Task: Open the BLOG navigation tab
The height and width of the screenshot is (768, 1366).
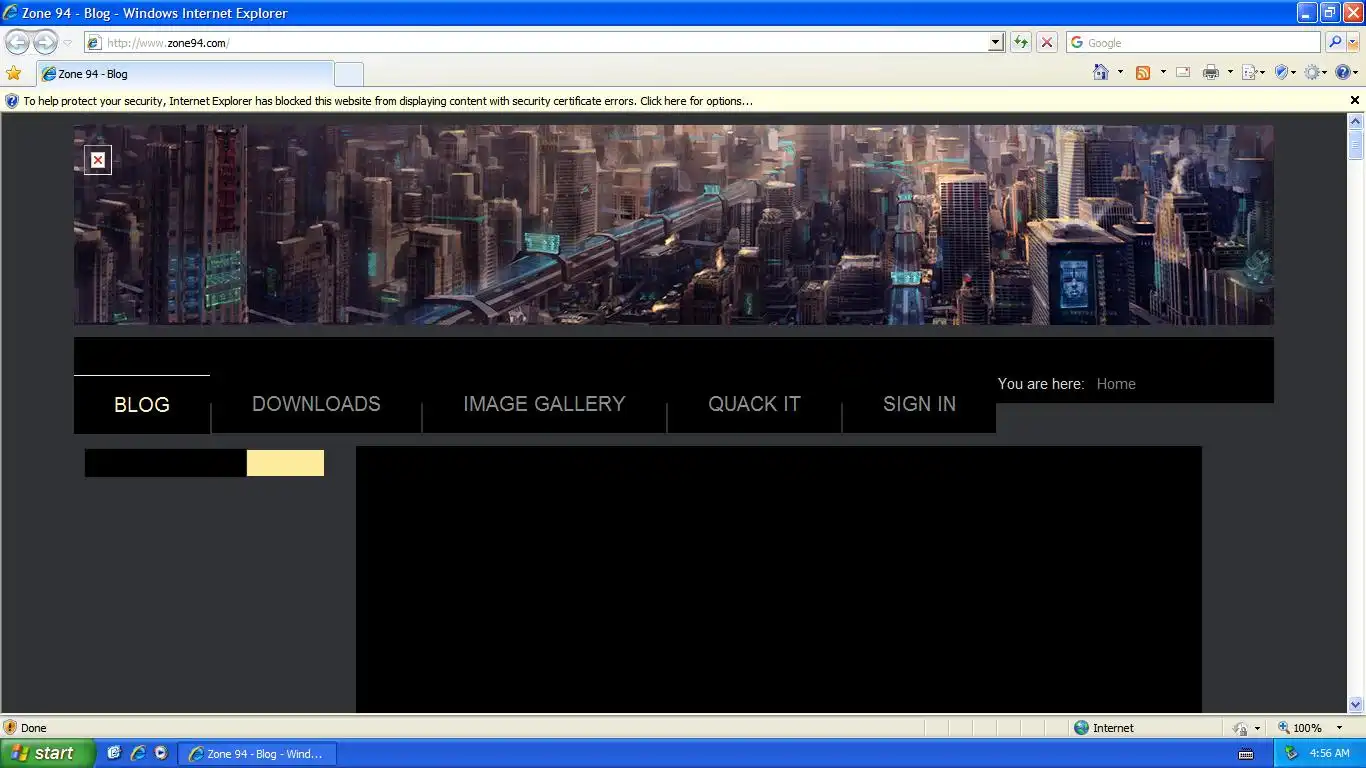Action: coord(142,405)
